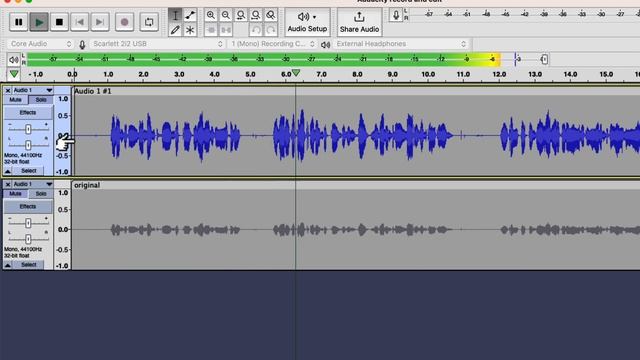Click the 'Audio 1 #1' clip title bar
The height and width of the screenshot is (360, 640).
pos(355,91)
